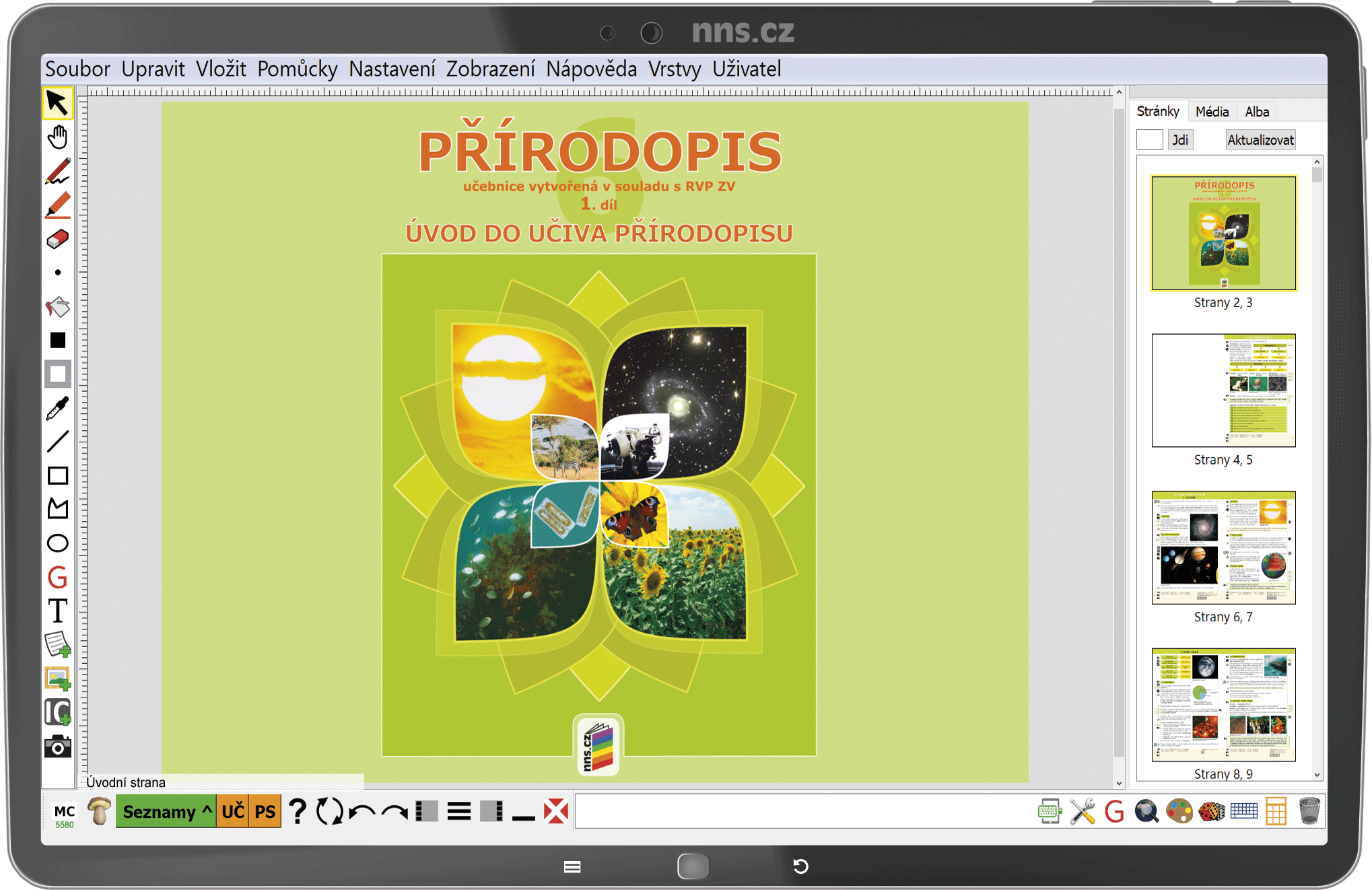This screenshot has width=1372, height=890.
Task: Choose the eyedropper color picker tool
Action: pos(57,408)
